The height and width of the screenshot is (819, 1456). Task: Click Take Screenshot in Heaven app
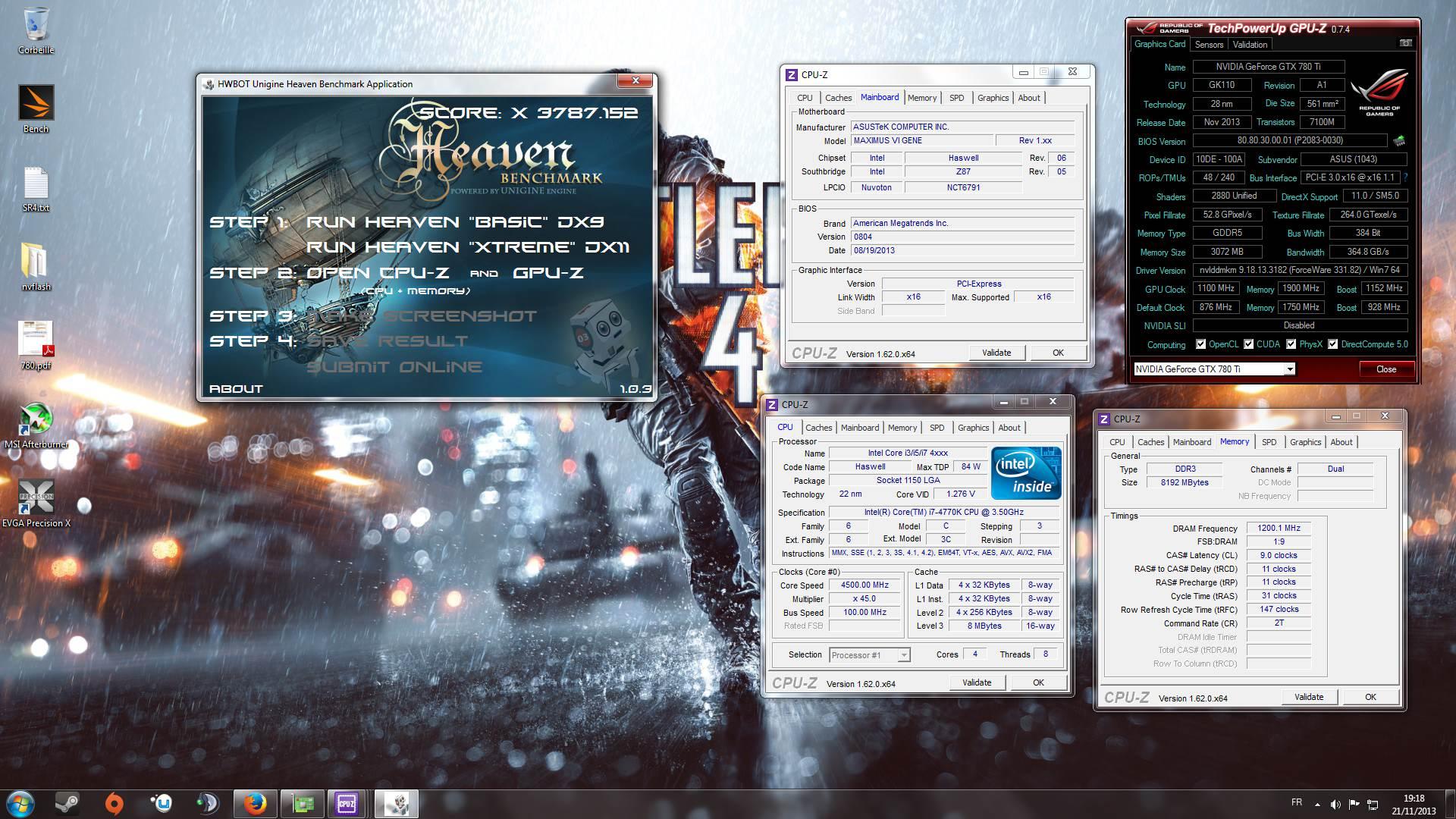coord(422,316)
